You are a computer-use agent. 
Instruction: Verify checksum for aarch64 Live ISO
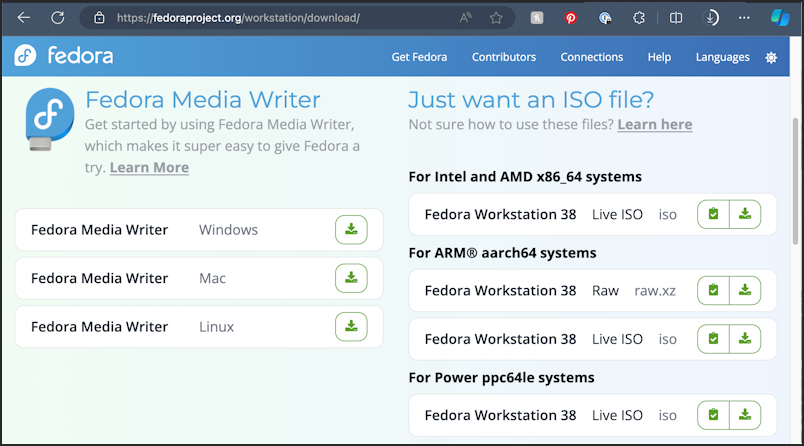[x=713, y=339]
